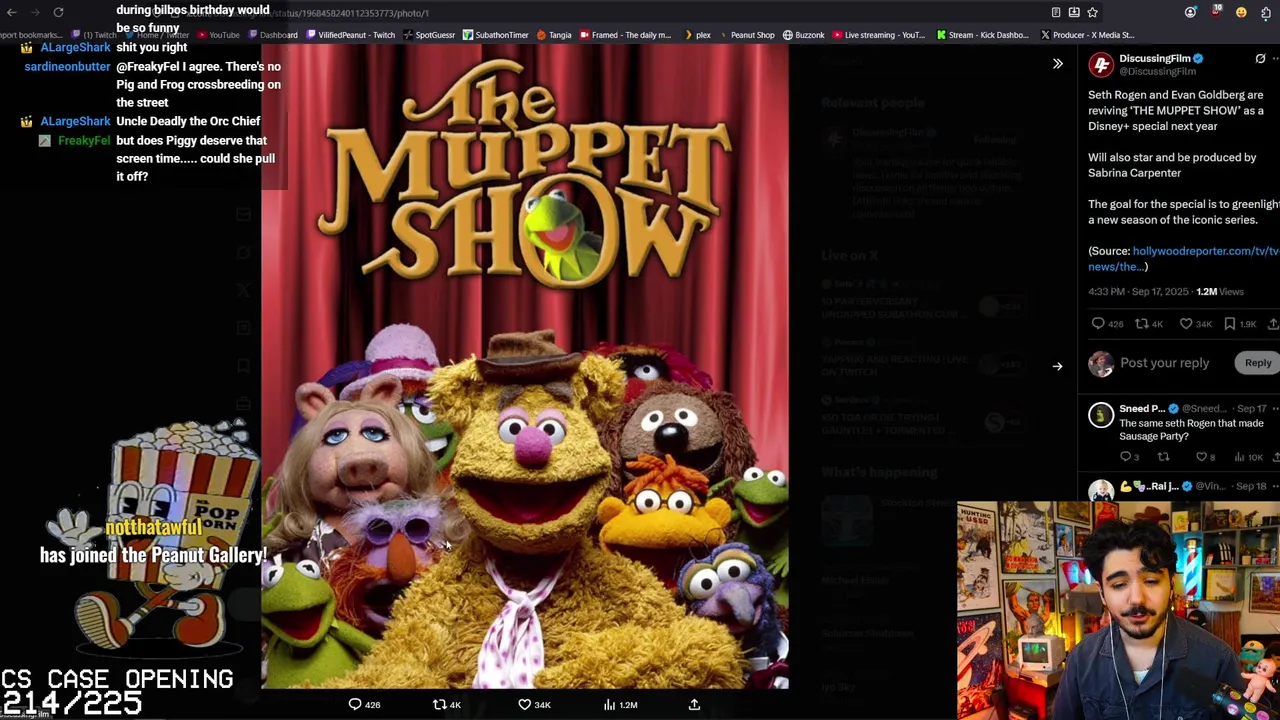Install app icon in address bar
The width and height of the screenshot is (1280, 720).
(1074, 12)
